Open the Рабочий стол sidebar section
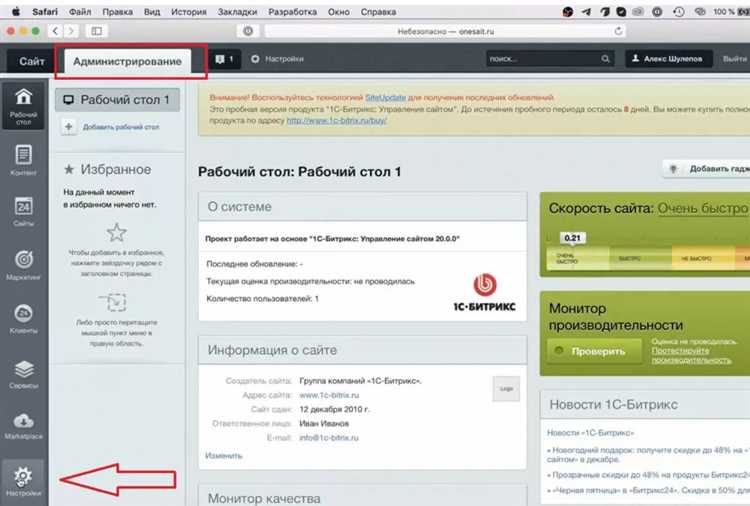The width and height of the screenshot is (750, 506). 23,106
